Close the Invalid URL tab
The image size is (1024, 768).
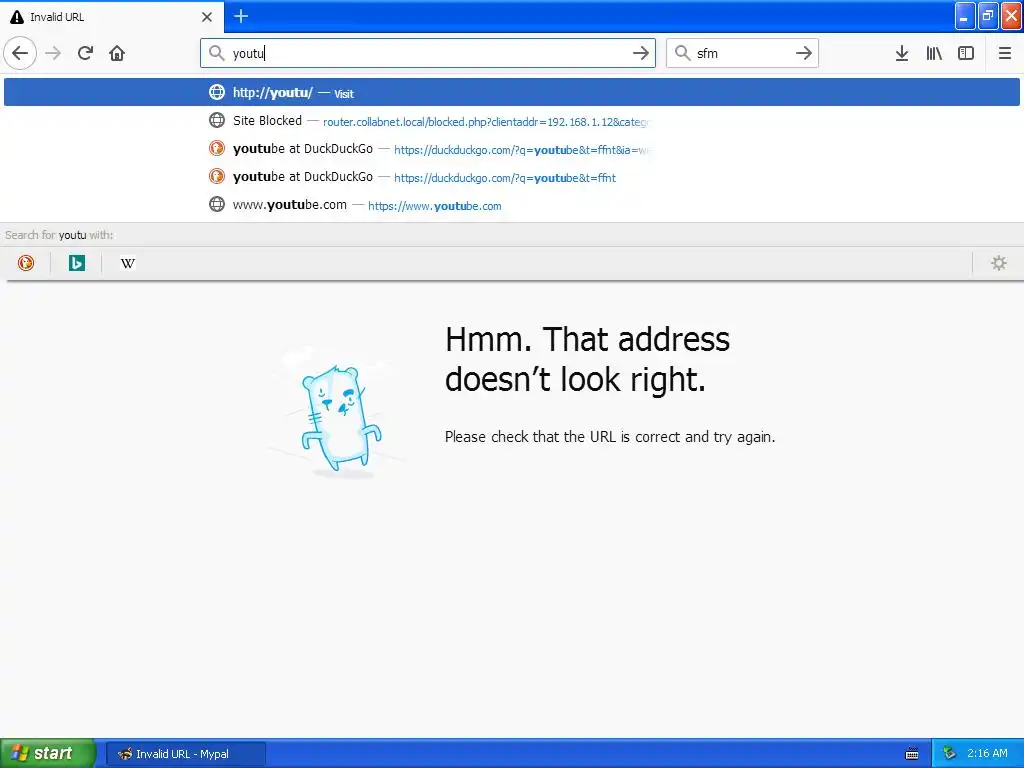coord(207,17)
